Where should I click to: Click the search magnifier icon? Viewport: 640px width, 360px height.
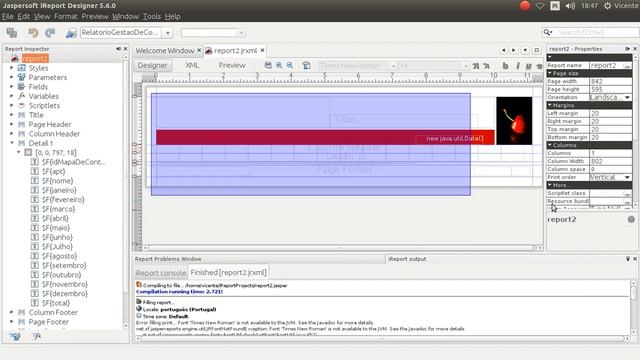coord(548,32)
